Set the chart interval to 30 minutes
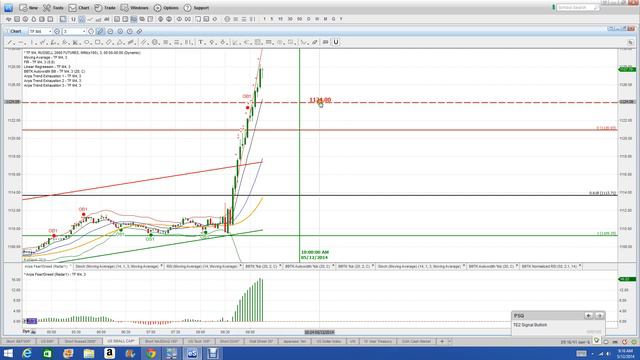Viewport: 640px width, 360px height. (x=290, y=19)
